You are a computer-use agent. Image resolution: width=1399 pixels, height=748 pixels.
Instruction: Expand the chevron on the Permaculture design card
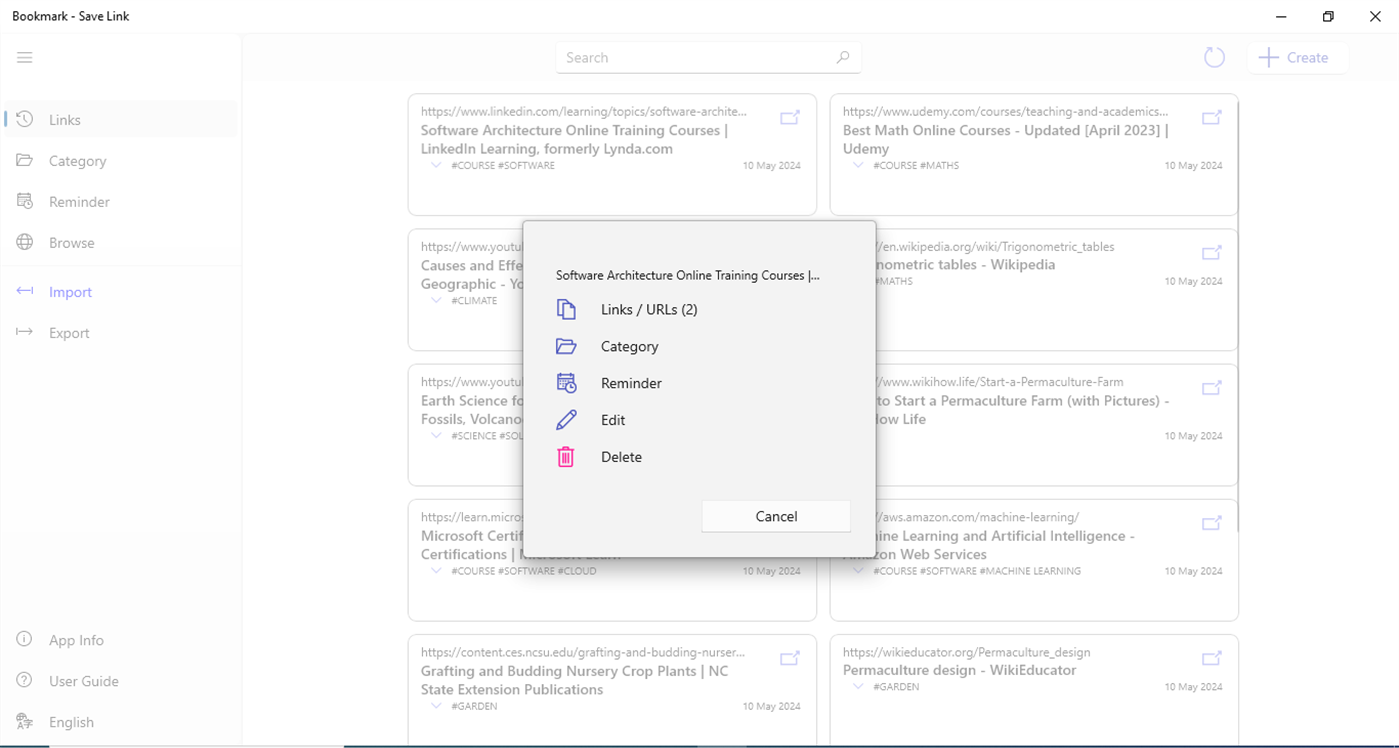(857, 686)
